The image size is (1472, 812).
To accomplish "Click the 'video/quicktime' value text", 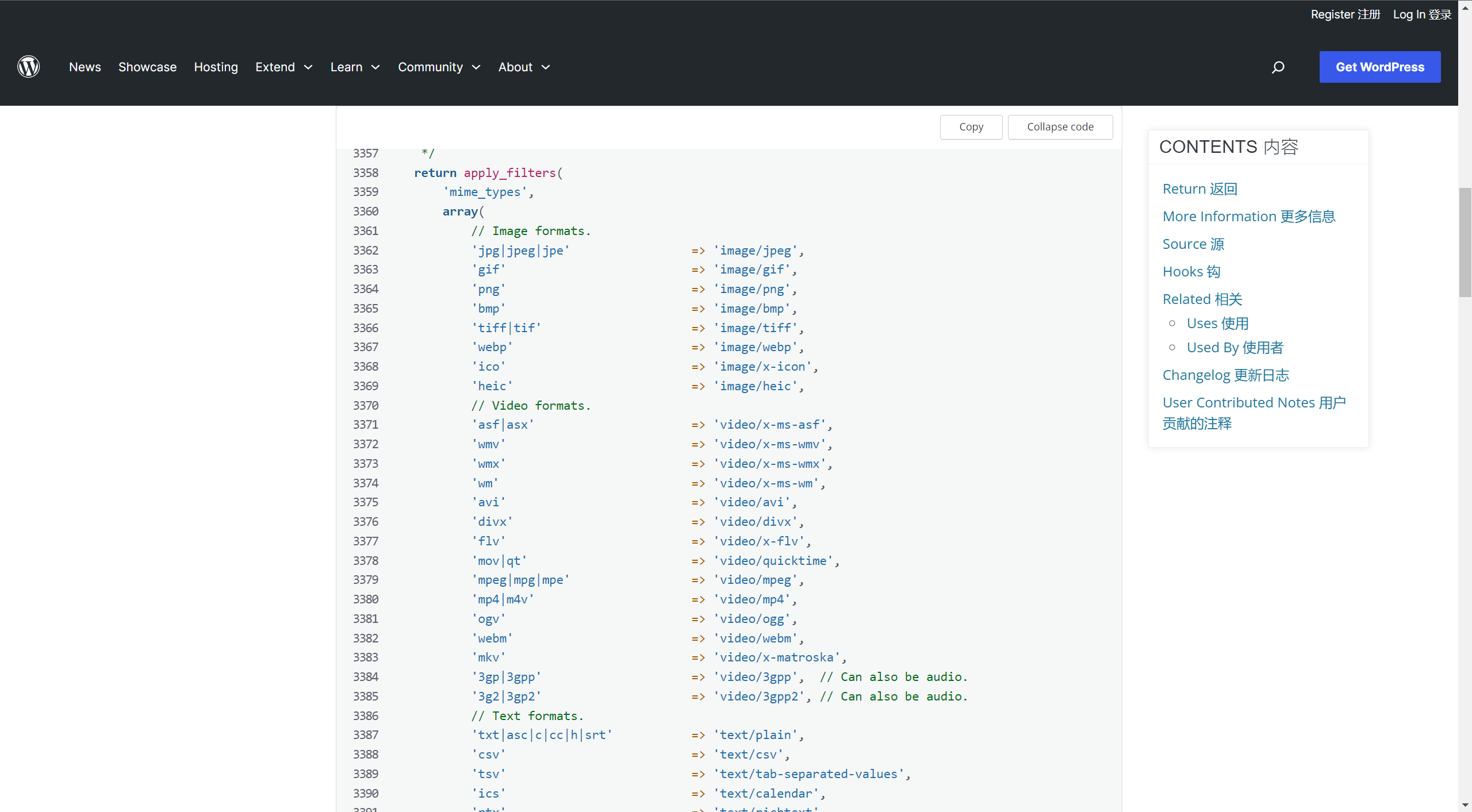I will tap(773, 561).
